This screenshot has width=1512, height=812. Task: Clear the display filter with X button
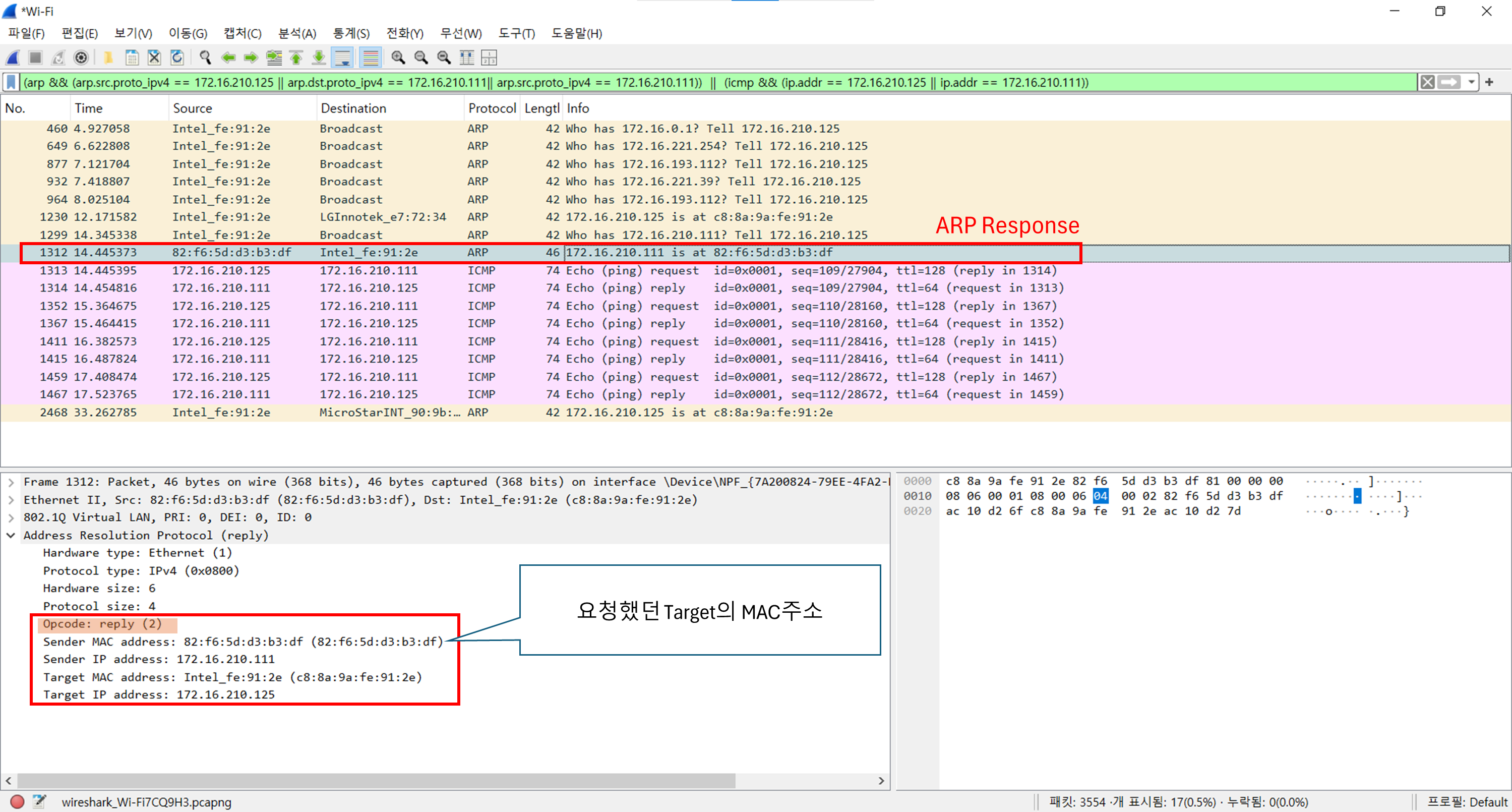[1427, 82]
